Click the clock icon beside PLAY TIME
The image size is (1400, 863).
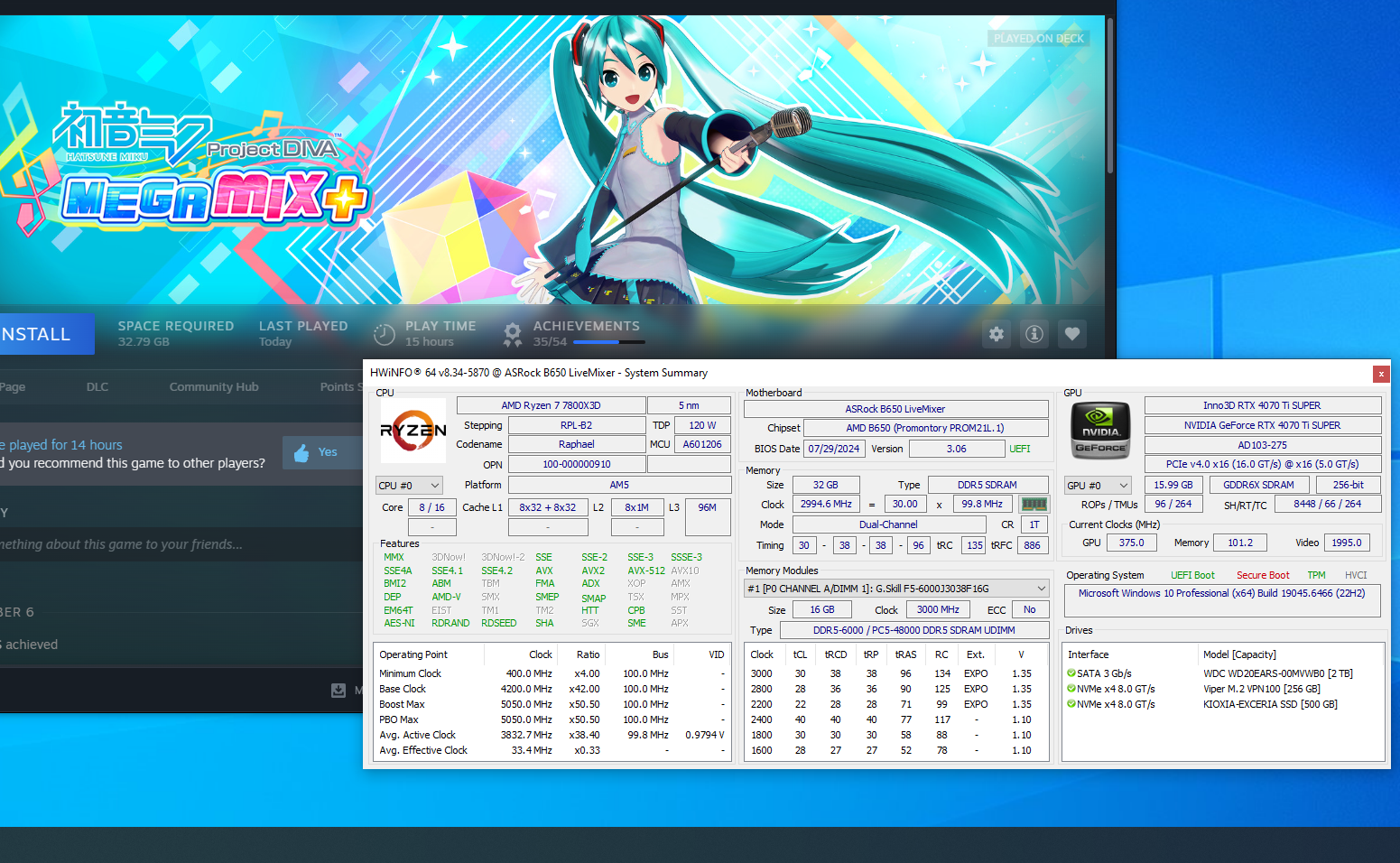click(385, 335)
